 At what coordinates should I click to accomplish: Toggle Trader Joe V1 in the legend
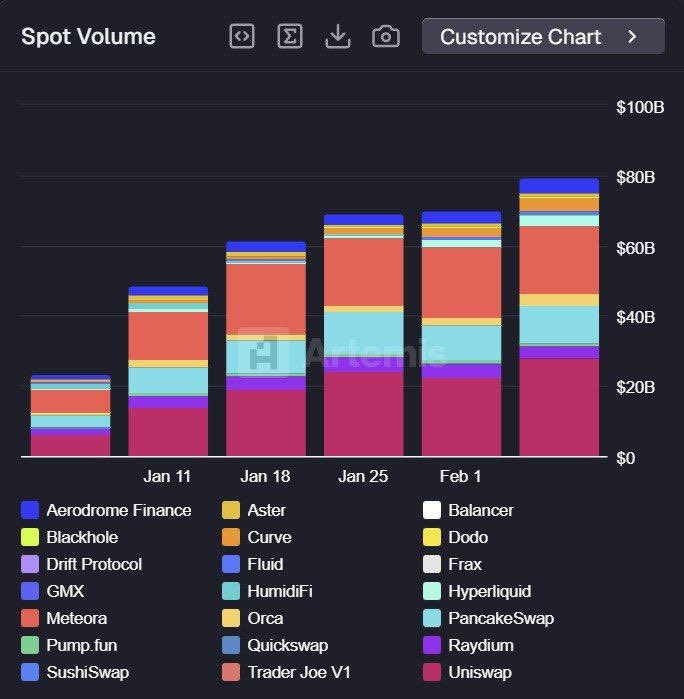pos(298,672)
